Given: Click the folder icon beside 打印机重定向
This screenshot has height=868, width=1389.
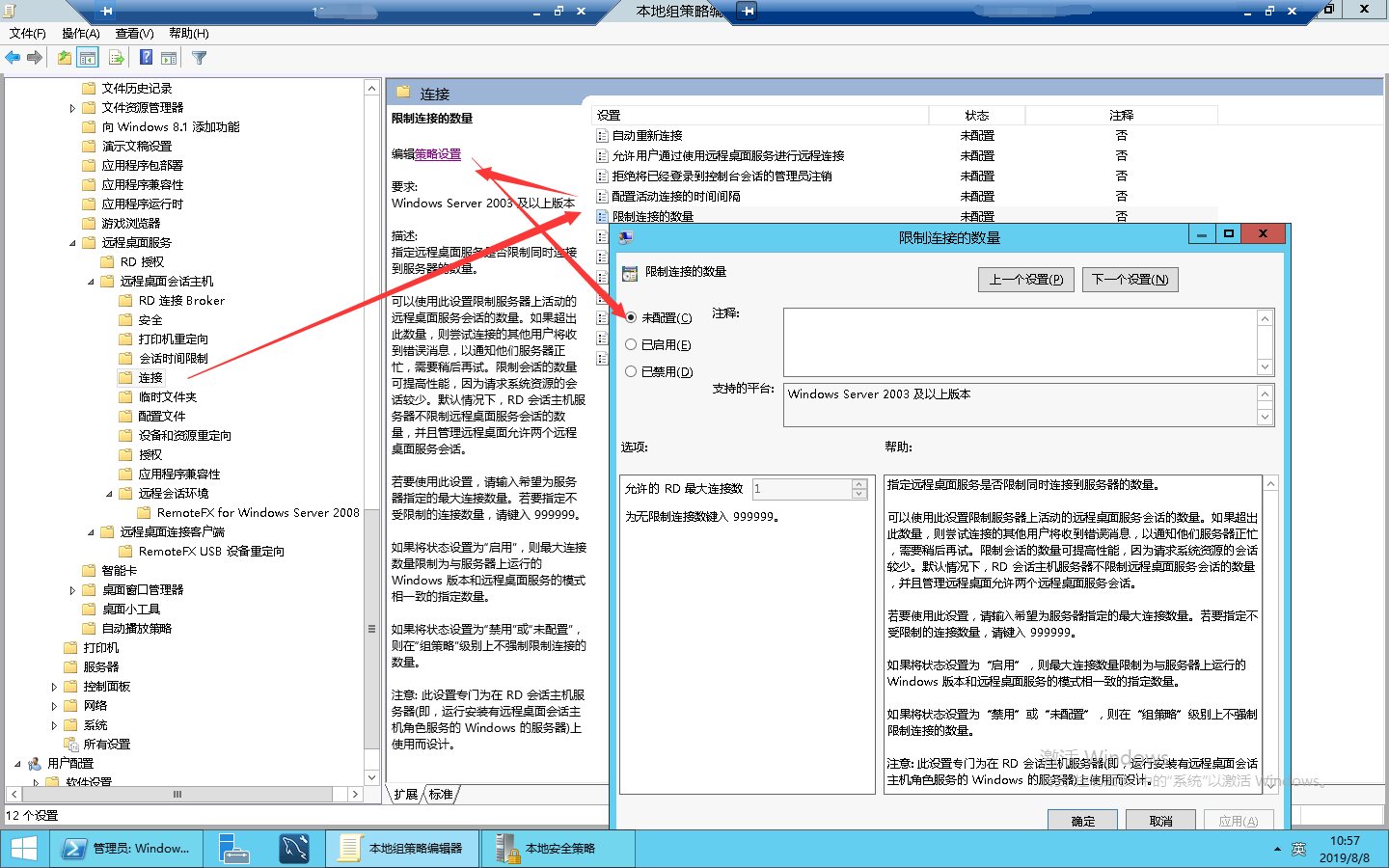Looking at the screenshot, I should pyautogui.click(x=125, y=339).
